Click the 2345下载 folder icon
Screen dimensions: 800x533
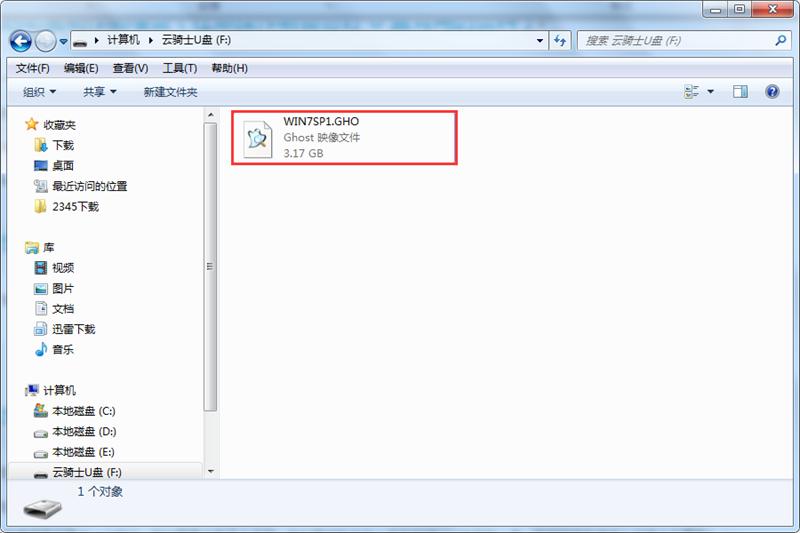click(x=40, y=207)
